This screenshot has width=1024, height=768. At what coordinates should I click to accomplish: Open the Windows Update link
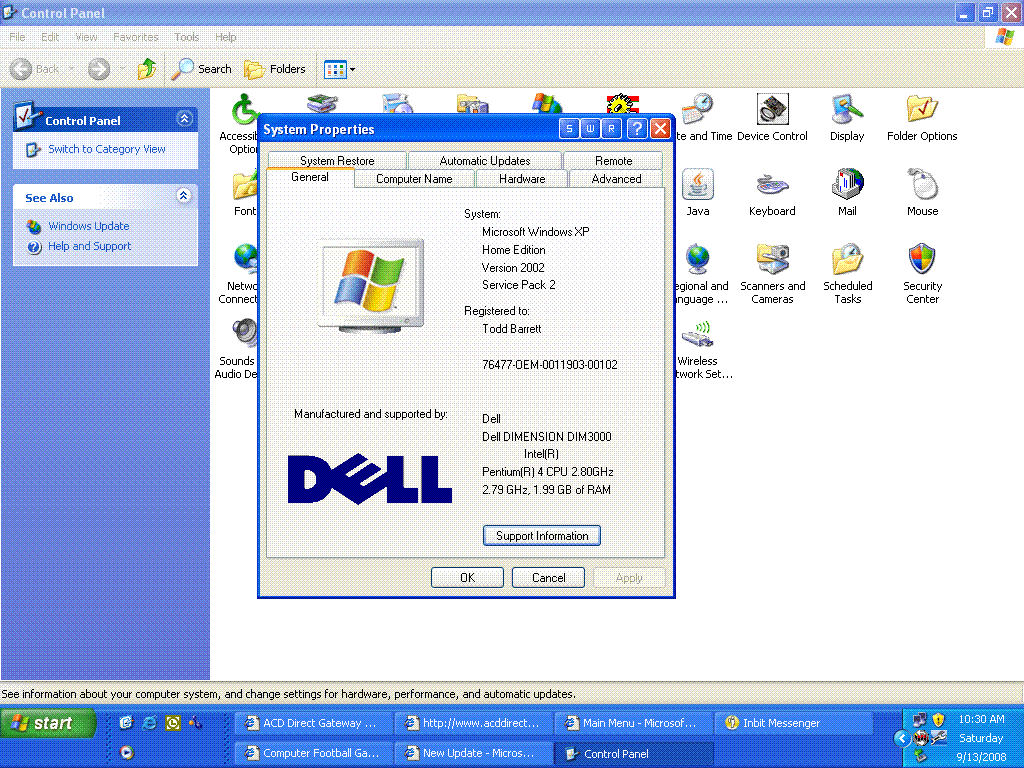tap(89, 226)
